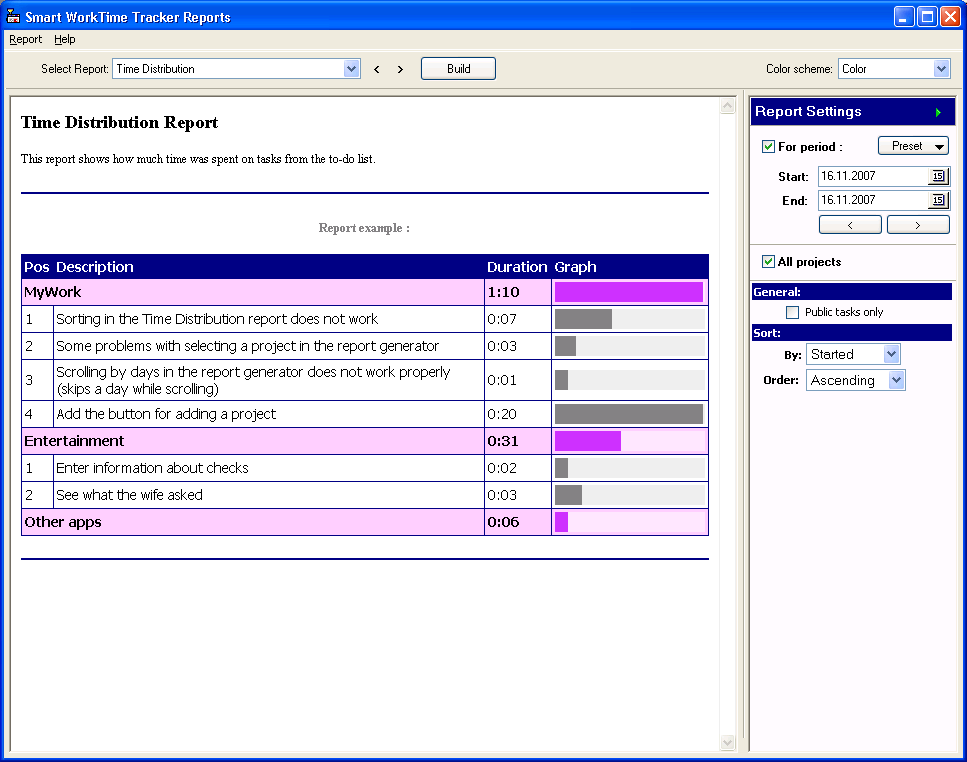Screen dimensions: 967x762
Task: Open the sort Order dropdown
Action: tap(897, 380)
